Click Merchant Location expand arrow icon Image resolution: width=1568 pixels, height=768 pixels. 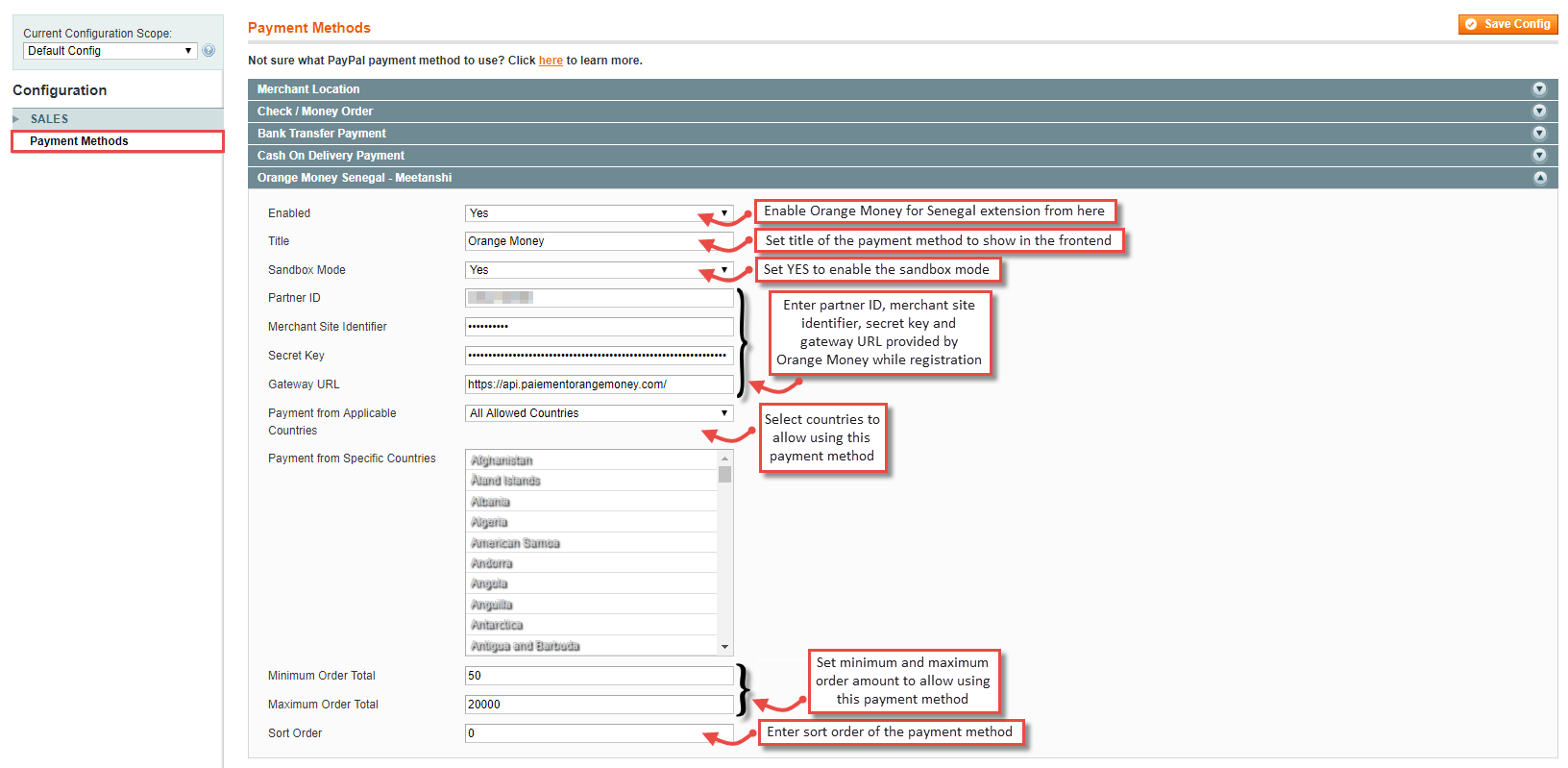tap(1539, 89)
